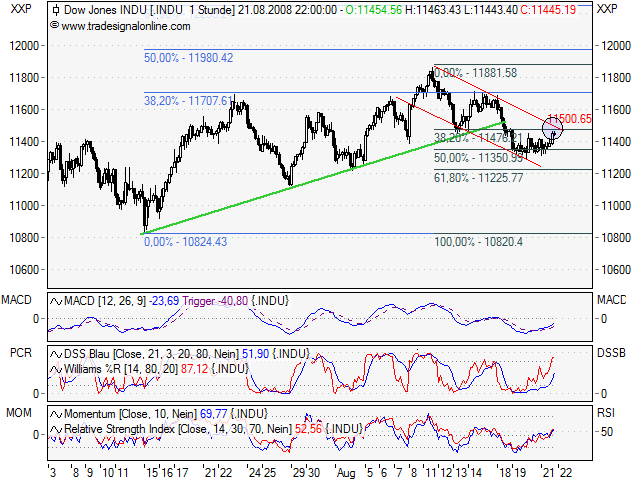
Task: Click the blue circle marker near 11500.65
Action: click(552, 128)
